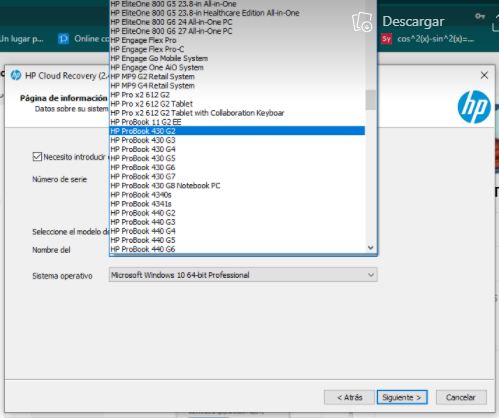Choose HP ProBook 430 G3

pyautogui.click(x=237, y=140)
